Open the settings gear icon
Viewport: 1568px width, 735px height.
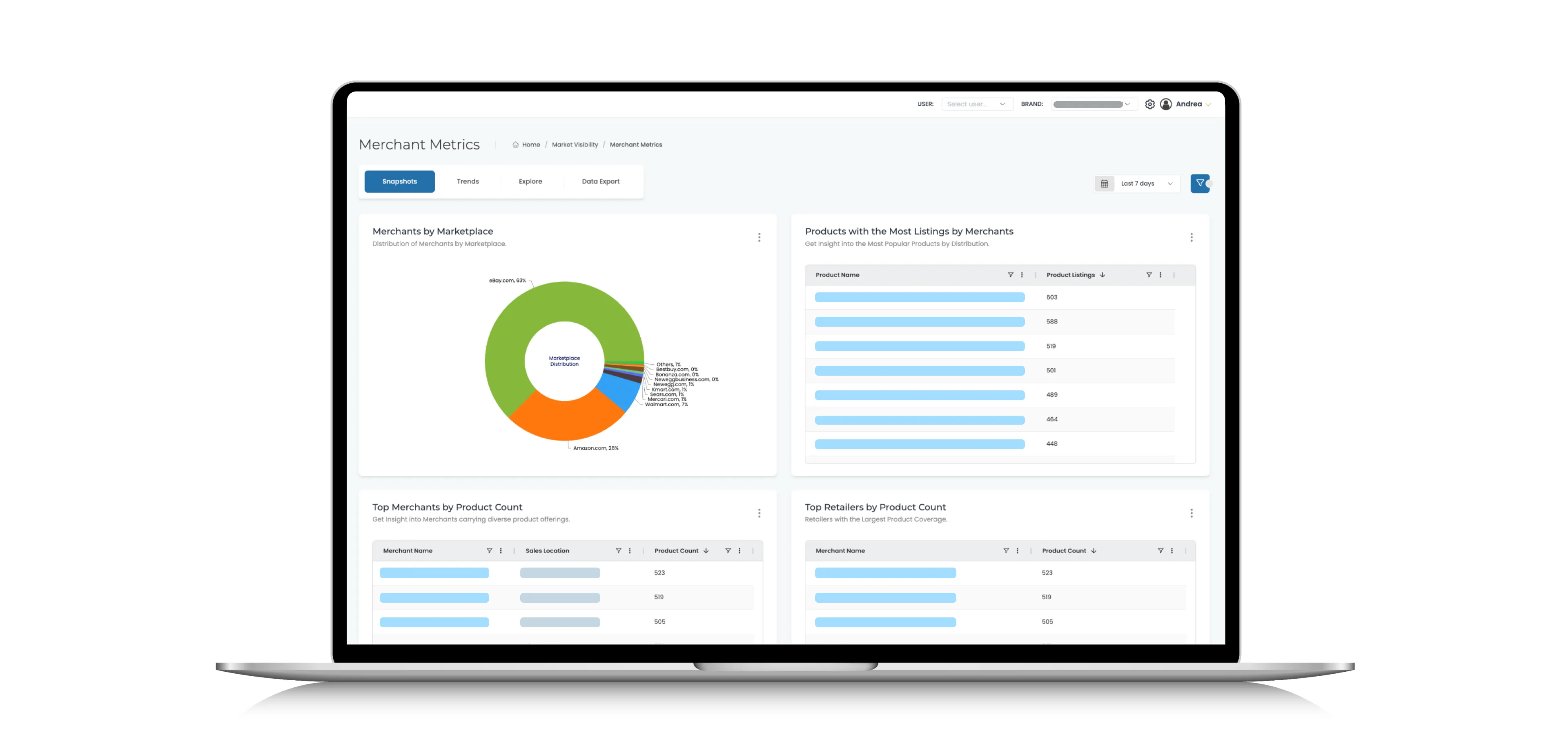[x=1150, y=104]
